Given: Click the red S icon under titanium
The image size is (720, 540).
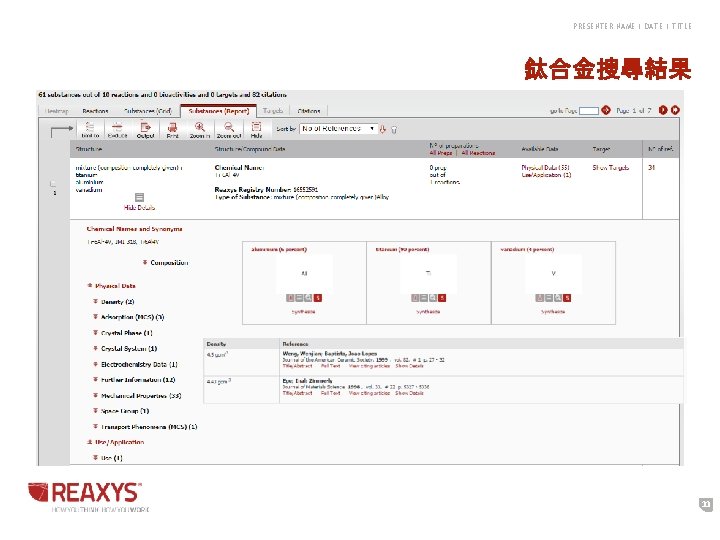Looking at the screenshot, I should 442,298.
